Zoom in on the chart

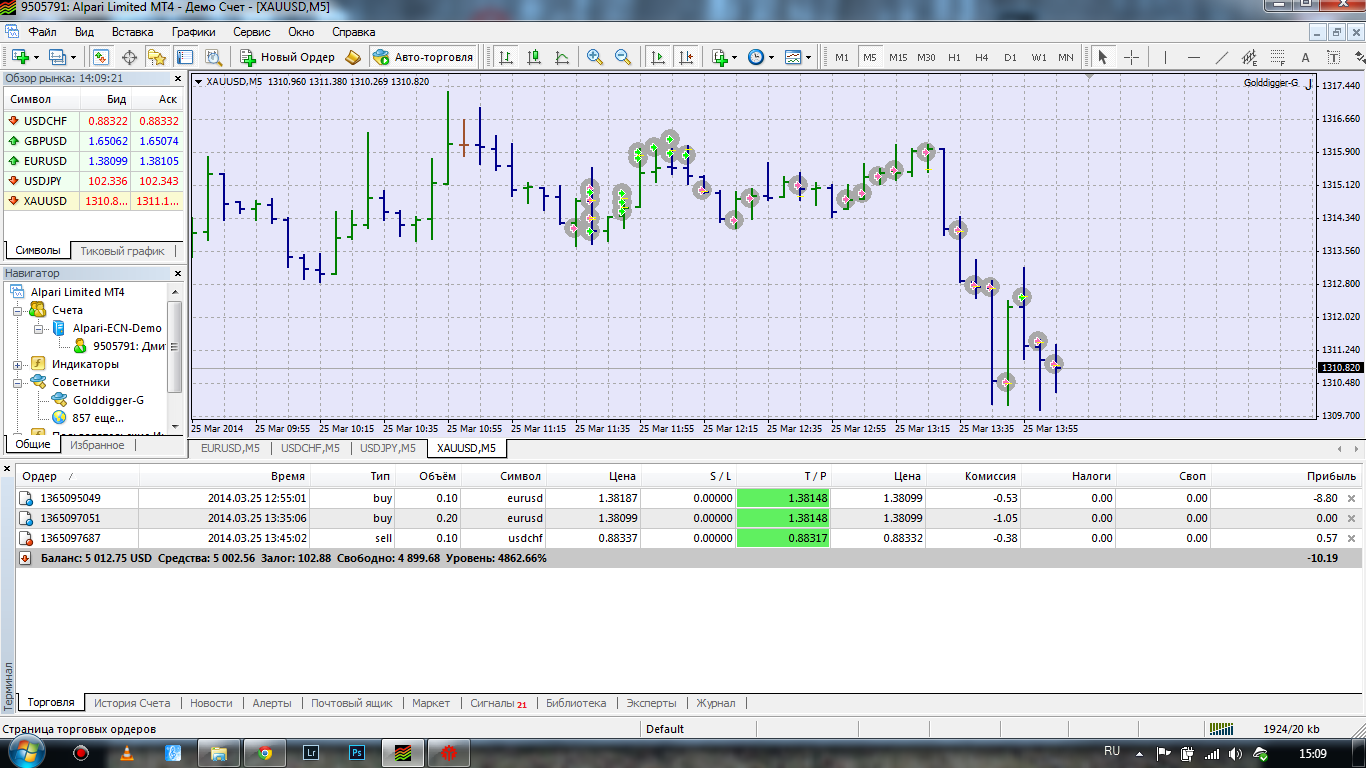tap(595, 57)
